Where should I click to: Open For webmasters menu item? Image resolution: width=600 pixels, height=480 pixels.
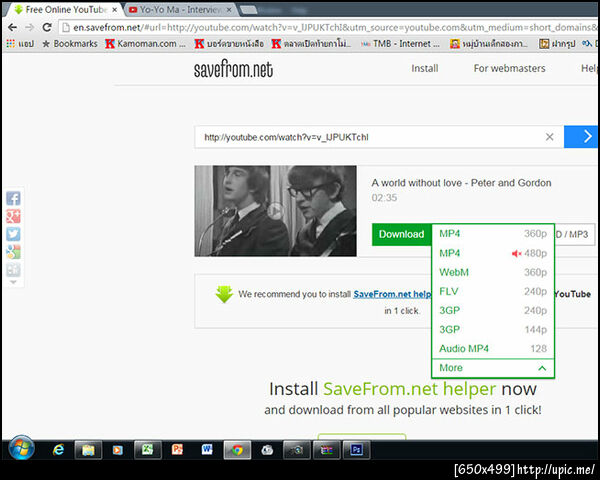509,68
